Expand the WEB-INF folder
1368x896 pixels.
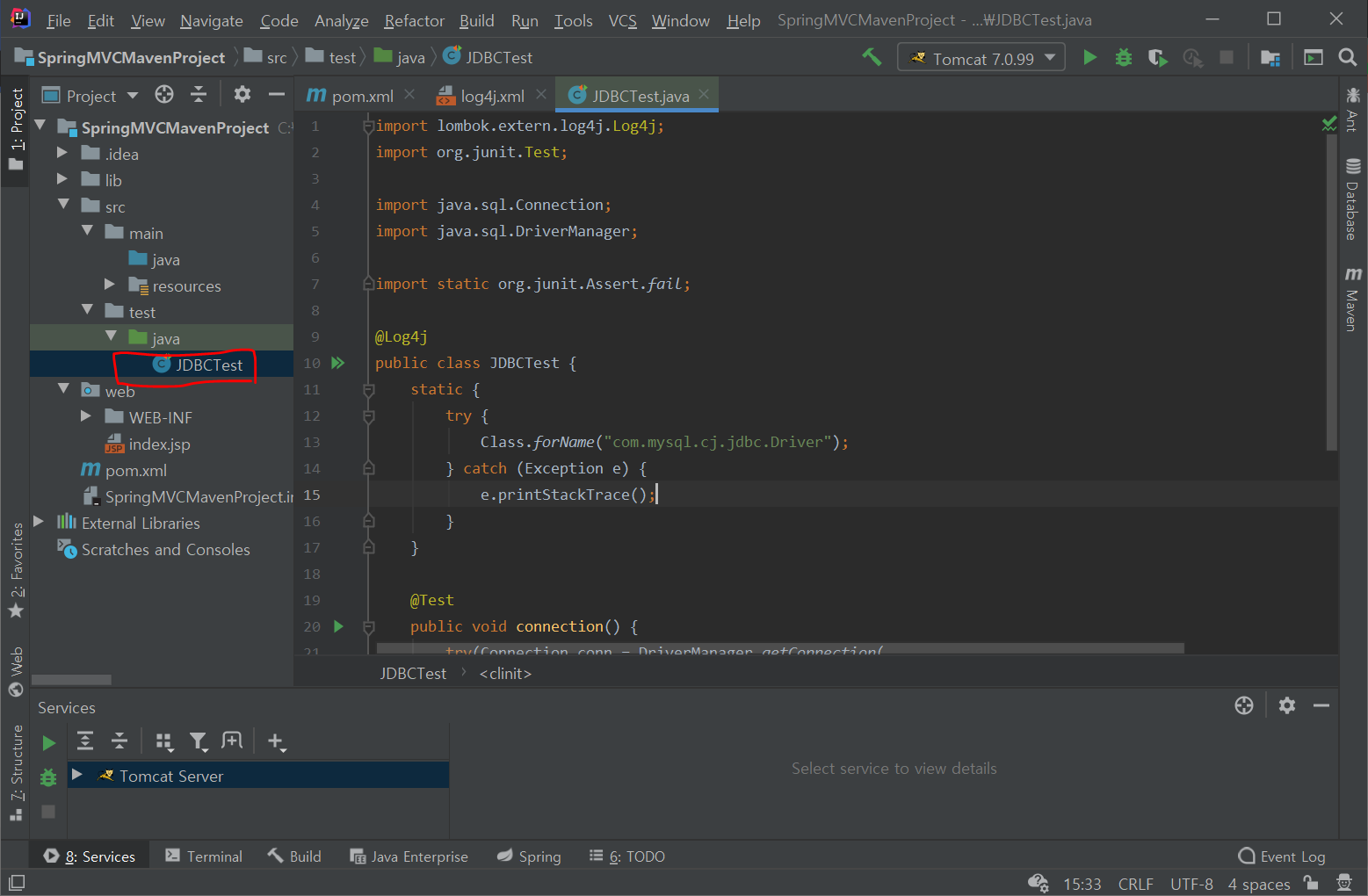[x=86, y=415]
